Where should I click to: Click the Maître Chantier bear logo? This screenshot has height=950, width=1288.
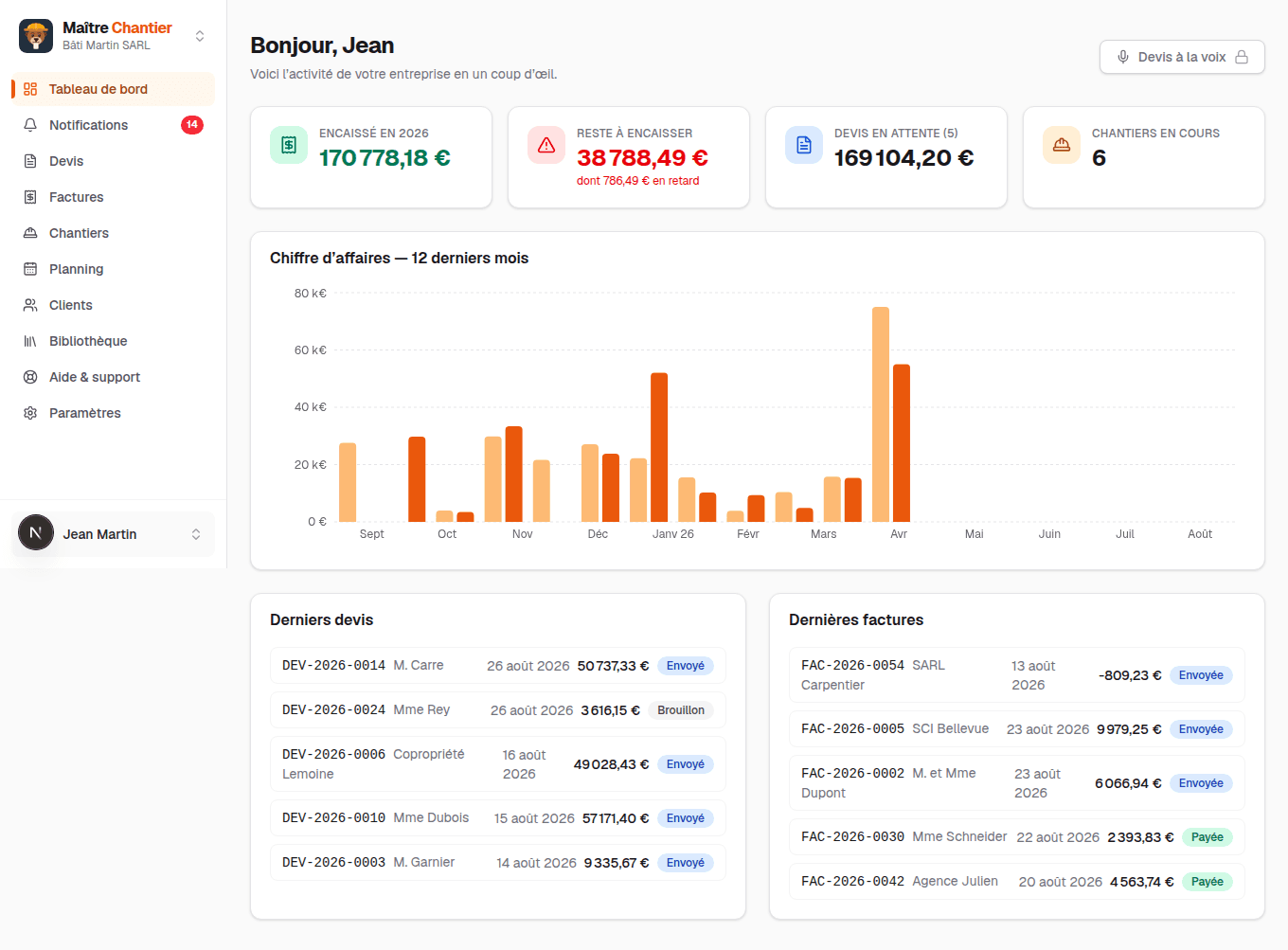coord(36,36)
